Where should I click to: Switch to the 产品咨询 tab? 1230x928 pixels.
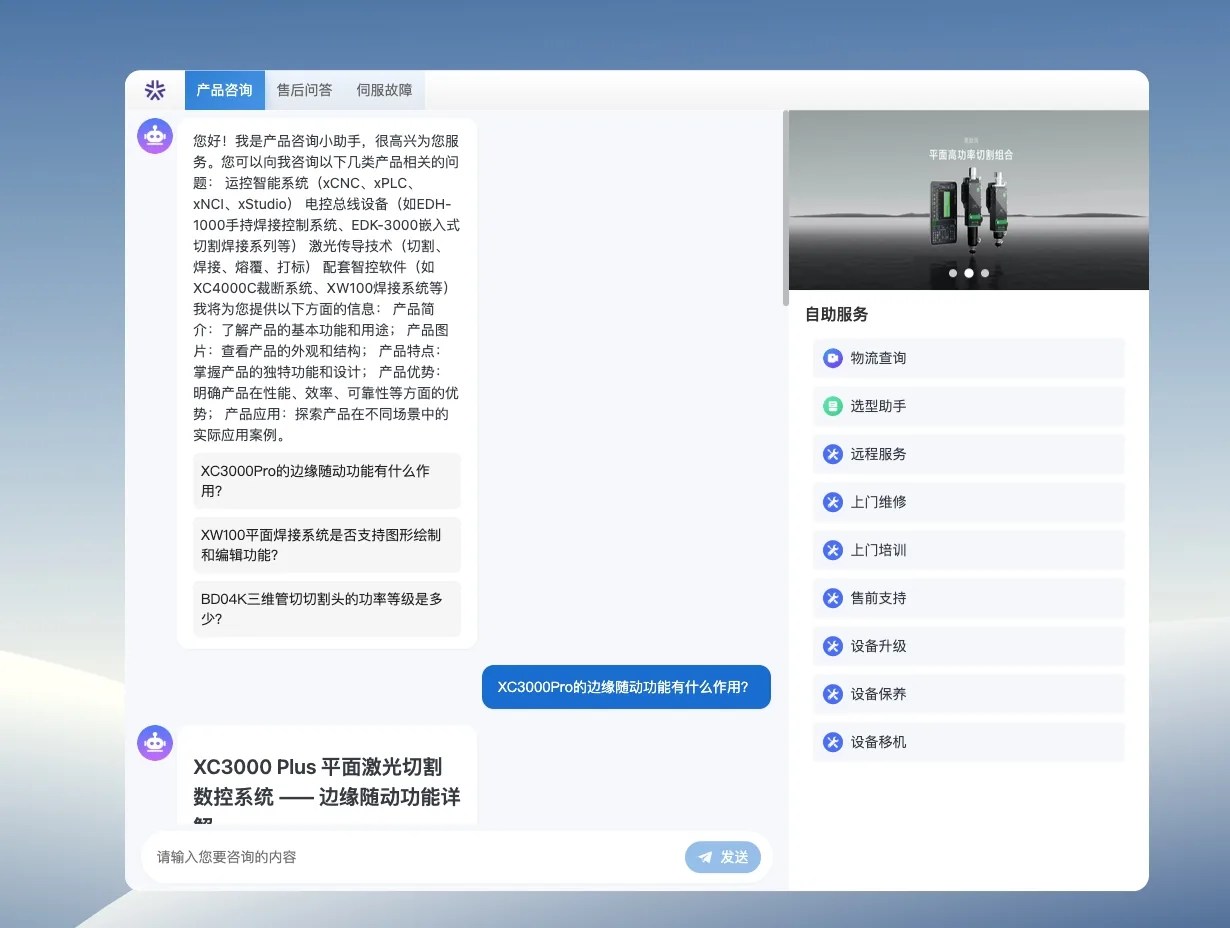[x=225, y=90]
